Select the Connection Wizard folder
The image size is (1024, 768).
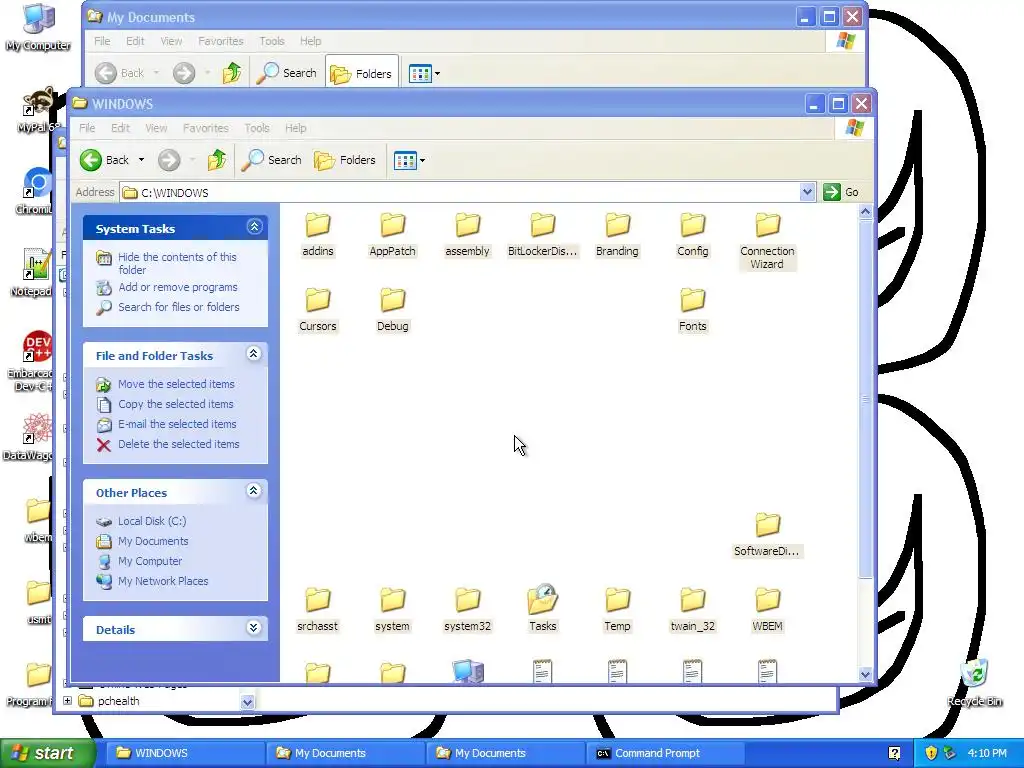pos(767,241)
